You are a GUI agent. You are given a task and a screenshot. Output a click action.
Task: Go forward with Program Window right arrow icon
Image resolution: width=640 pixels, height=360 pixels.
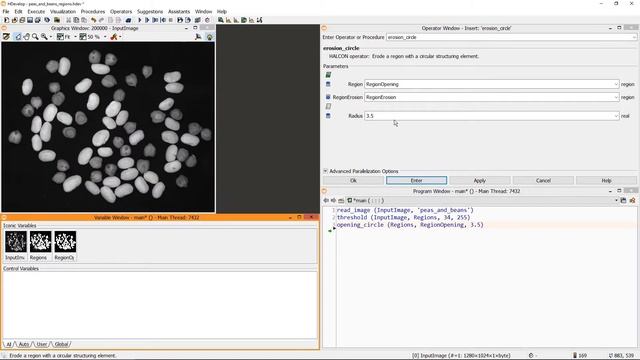point(333,200)
